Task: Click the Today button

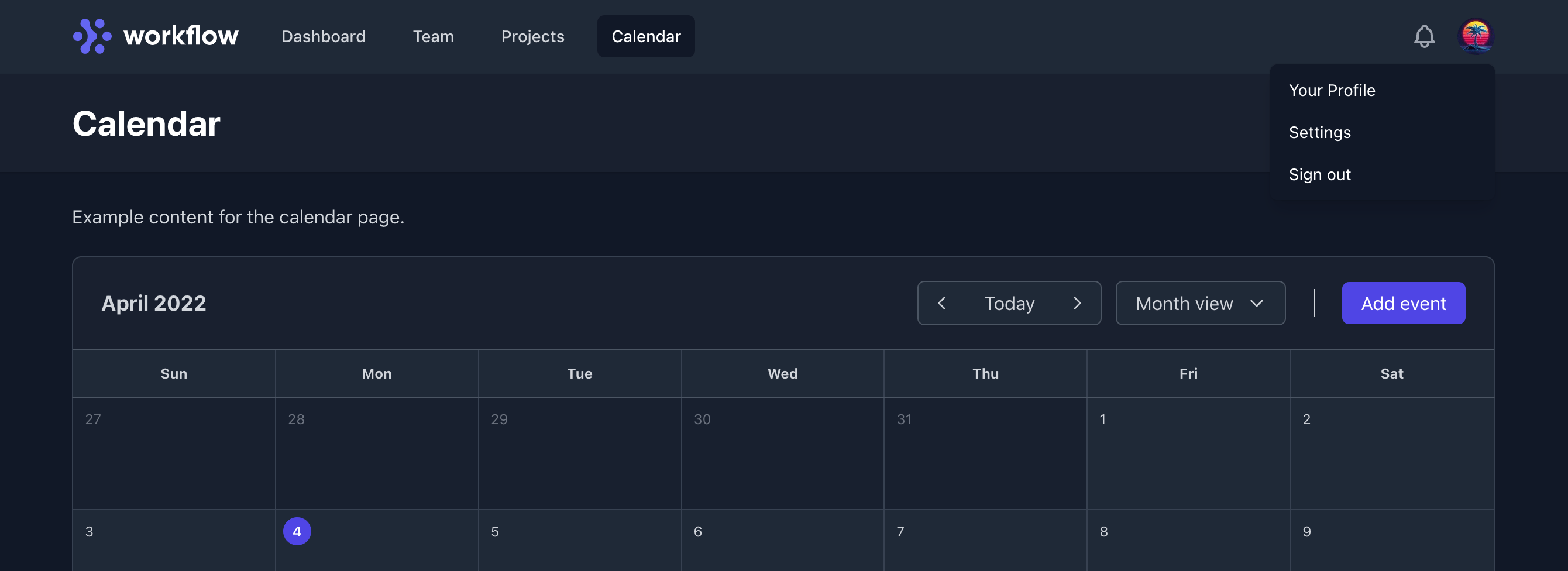Action: tap(1009, 303)
